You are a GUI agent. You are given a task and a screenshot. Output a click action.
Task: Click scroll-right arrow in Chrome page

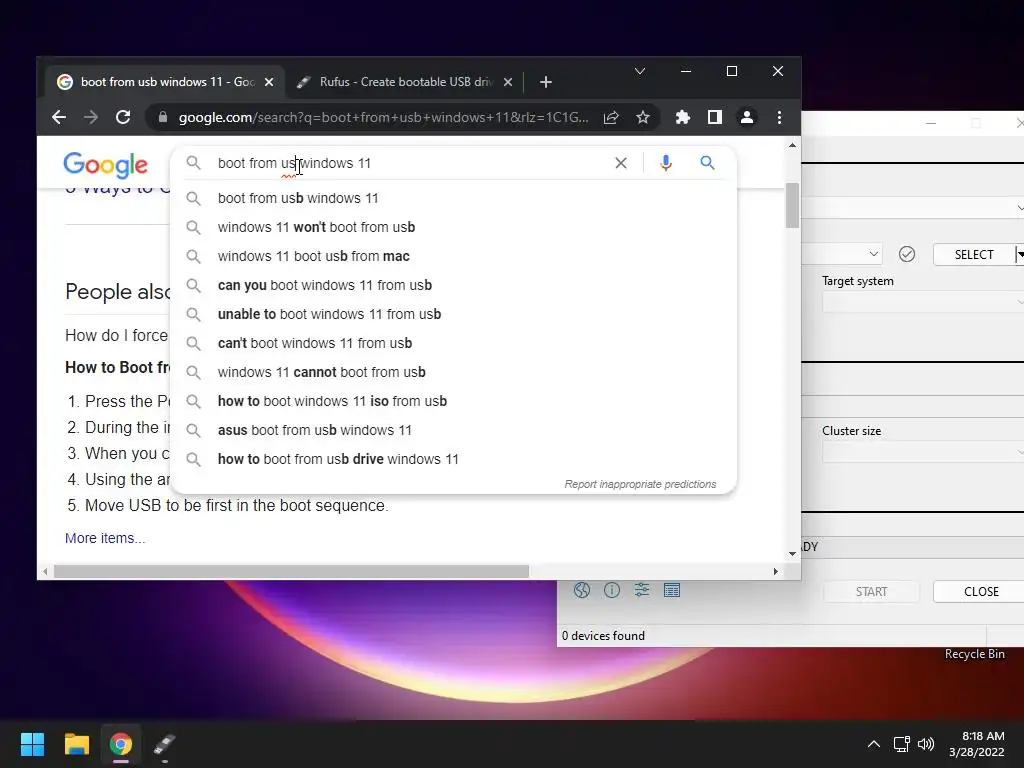(775, 571)
